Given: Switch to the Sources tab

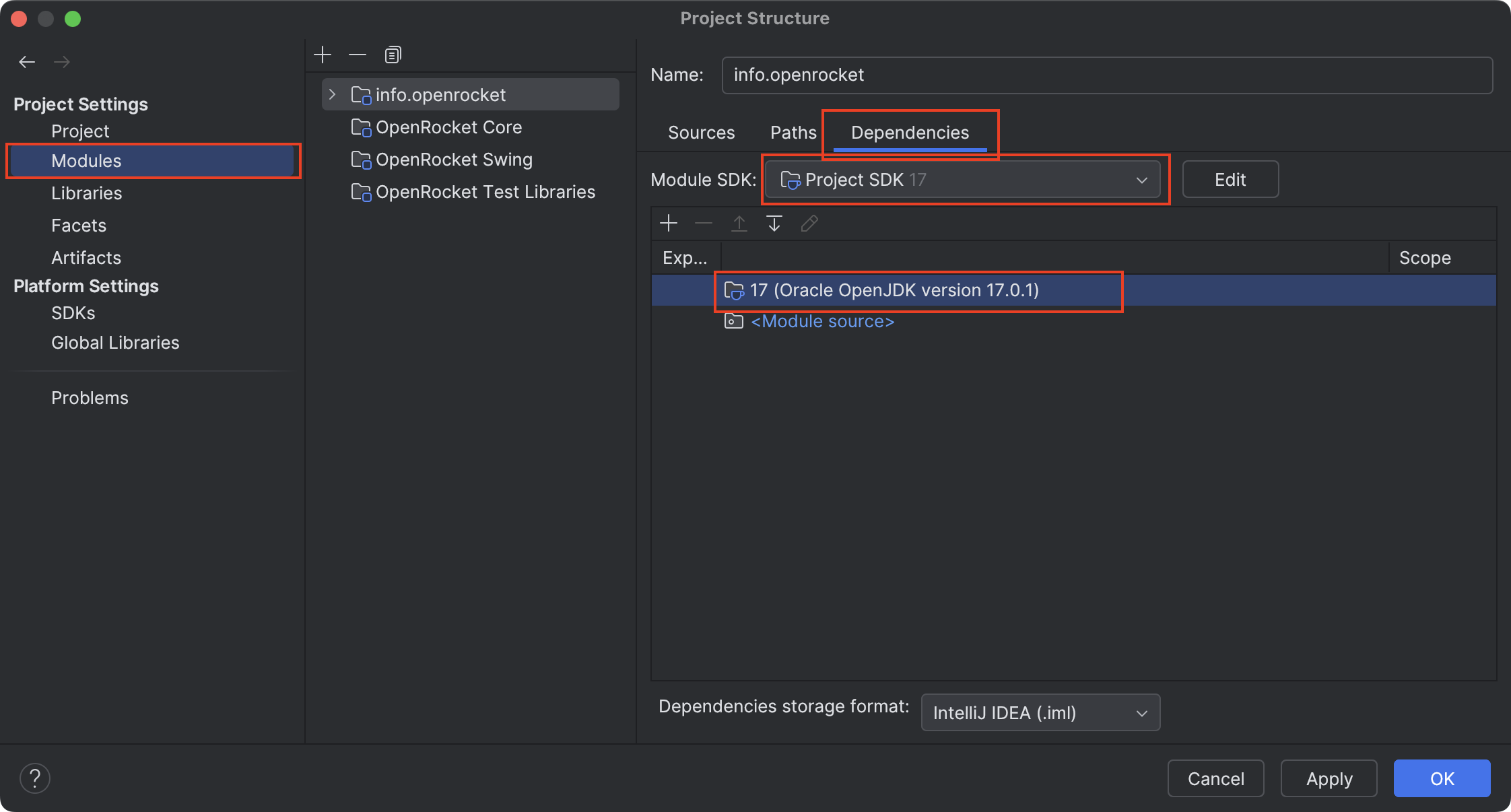Looking at the screenshot, I should pos(701,133).
